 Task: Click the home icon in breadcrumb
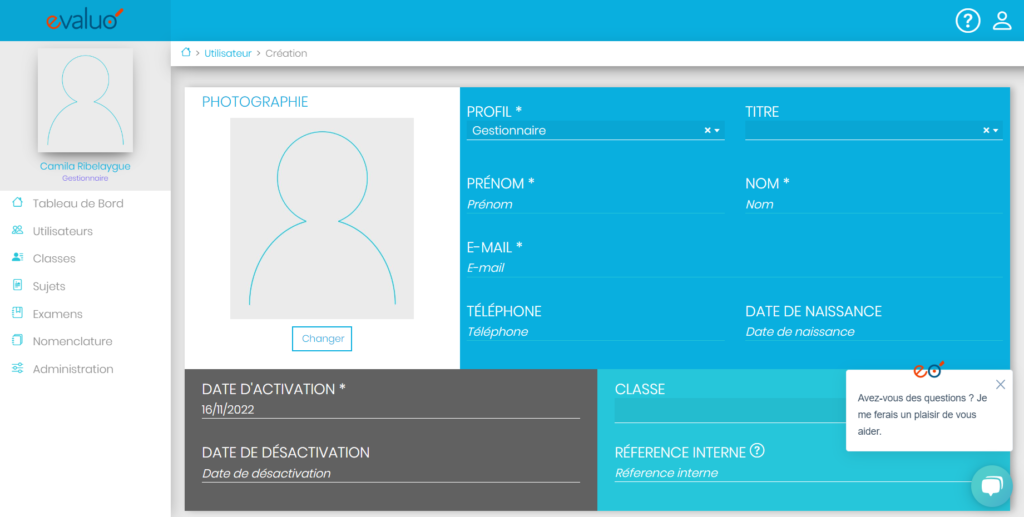(186, 52)
